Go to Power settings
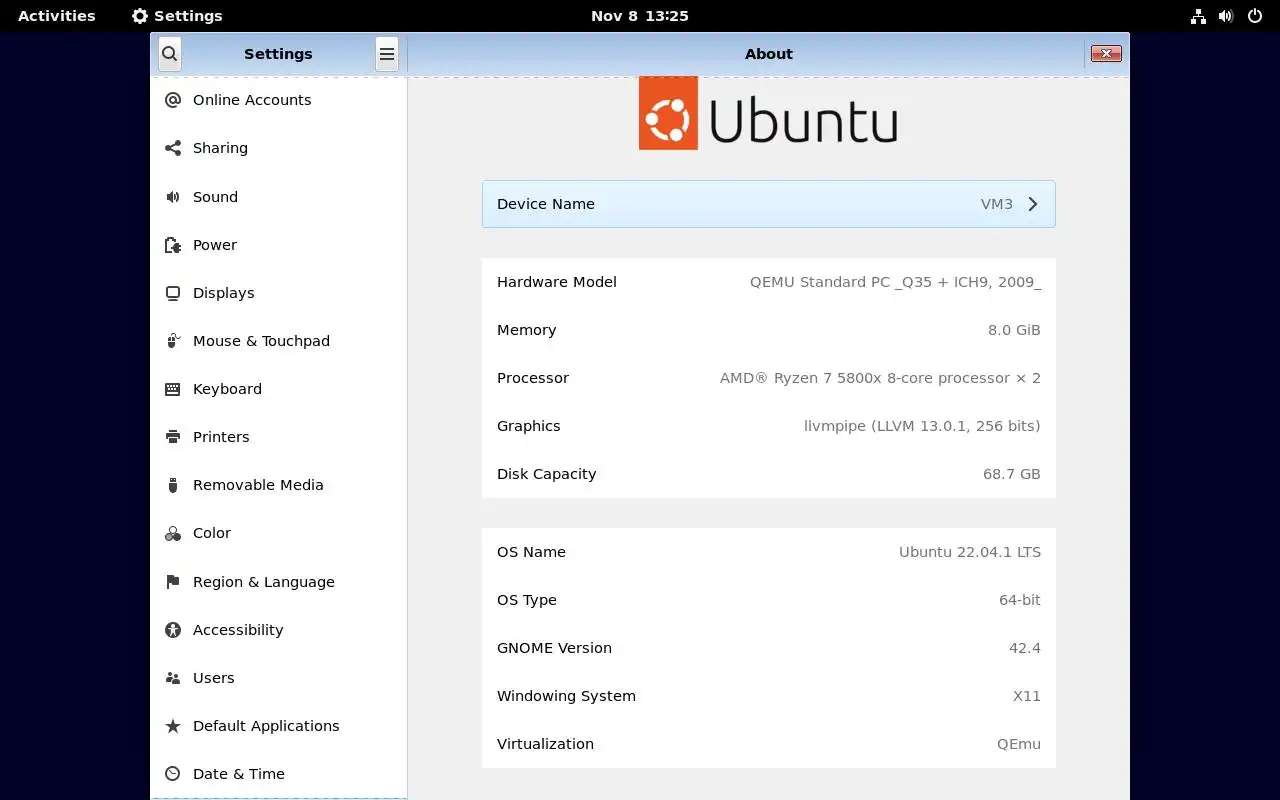This screenshot has height=800, width=1280. pos(279,245)
